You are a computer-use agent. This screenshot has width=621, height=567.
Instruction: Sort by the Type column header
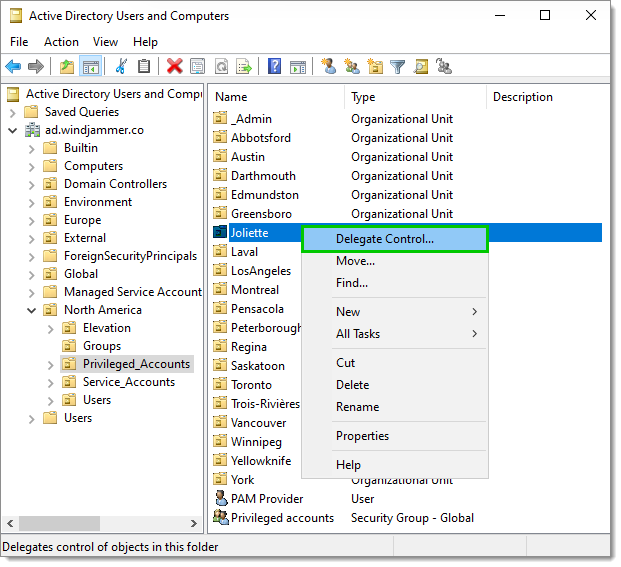415,97
